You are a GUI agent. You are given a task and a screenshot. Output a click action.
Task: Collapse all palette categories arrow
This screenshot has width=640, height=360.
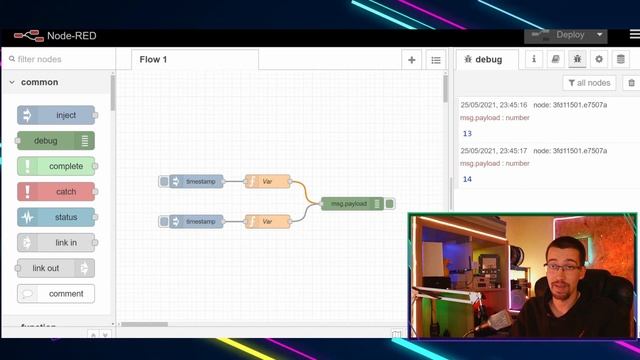click(93, 335)
